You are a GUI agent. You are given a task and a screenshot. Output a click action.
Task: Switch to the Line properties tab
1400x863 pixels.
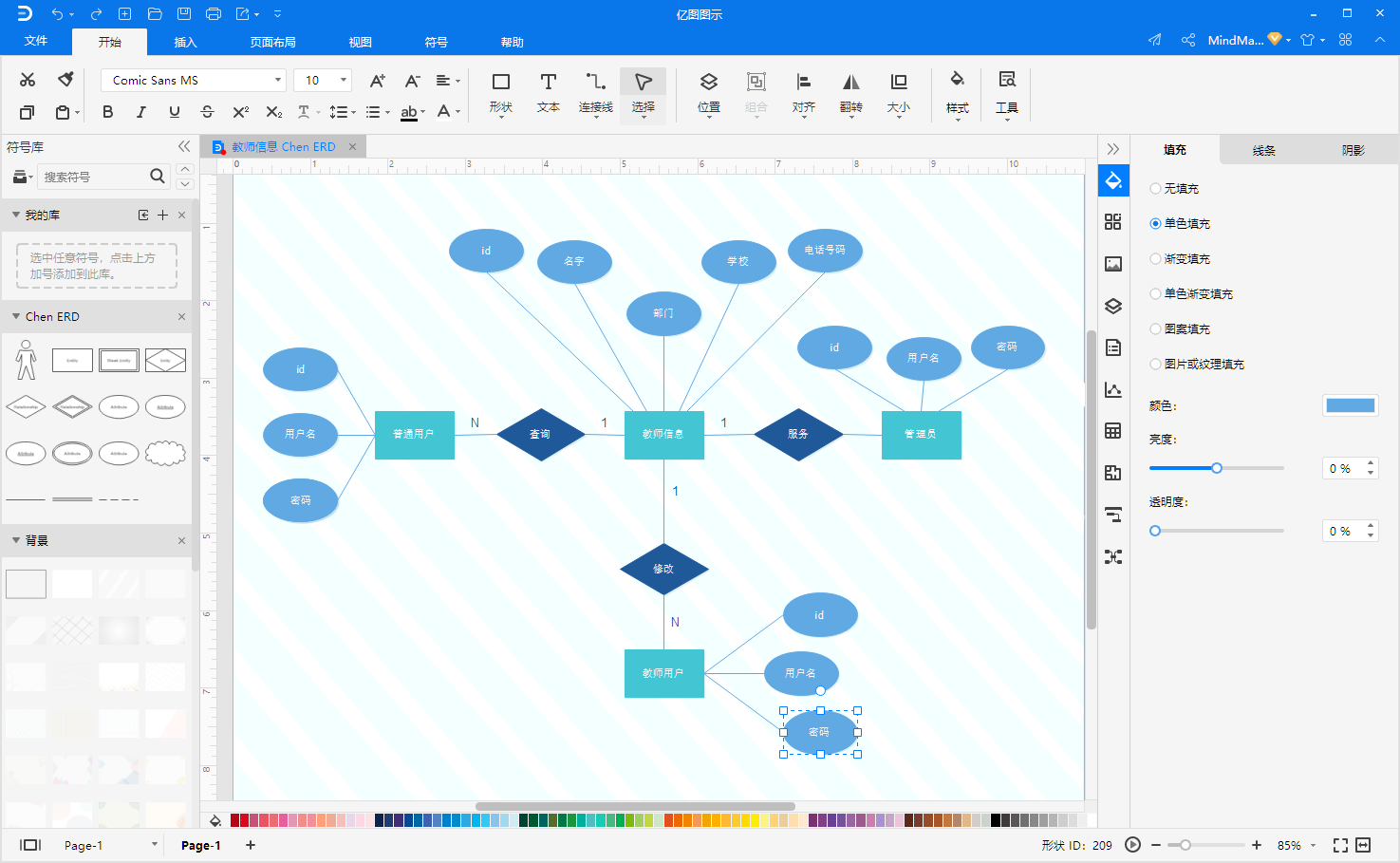click(1263, 150)
